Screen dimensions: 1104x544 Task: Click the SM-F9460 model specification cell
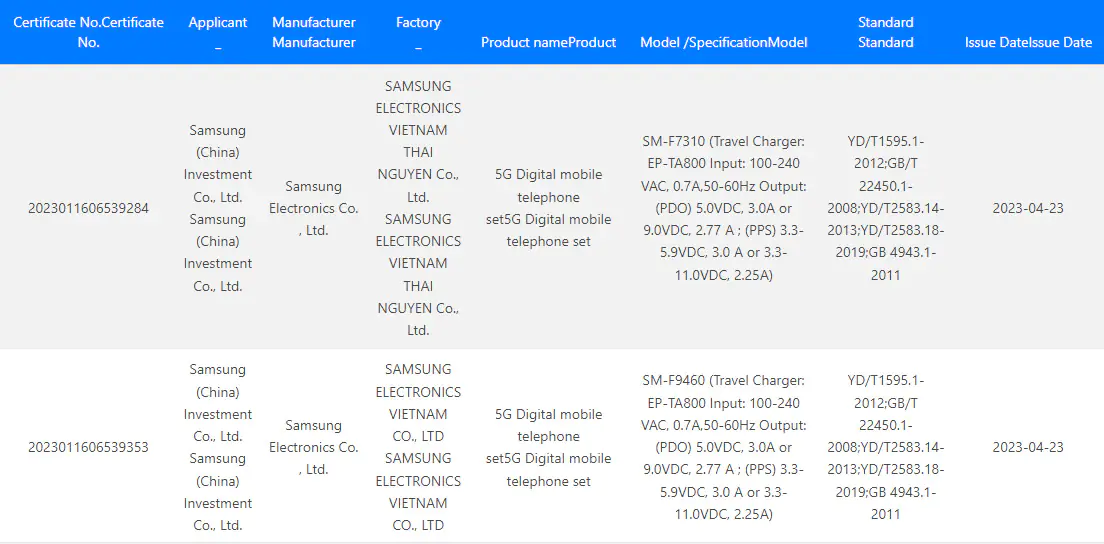coord(724,447)
